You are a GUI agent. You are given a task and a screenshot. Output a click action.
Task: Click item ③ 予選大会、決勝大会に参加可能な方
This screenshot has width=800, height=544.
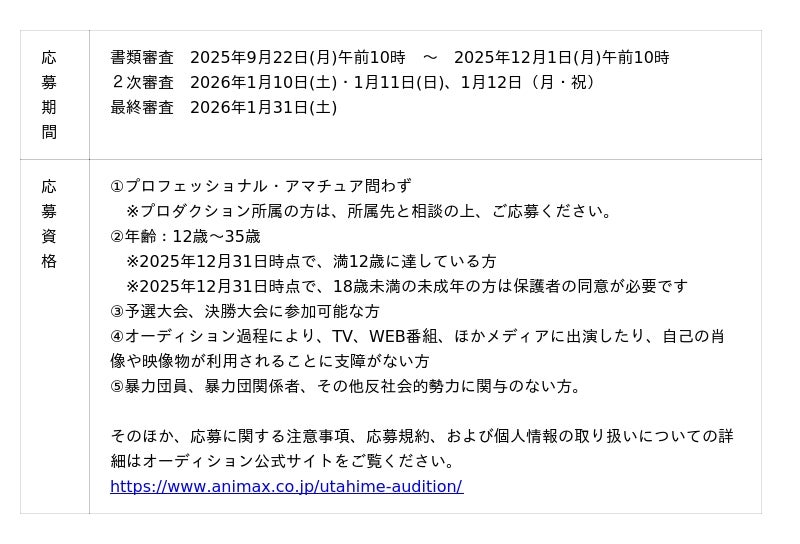[x=245, y=311]
